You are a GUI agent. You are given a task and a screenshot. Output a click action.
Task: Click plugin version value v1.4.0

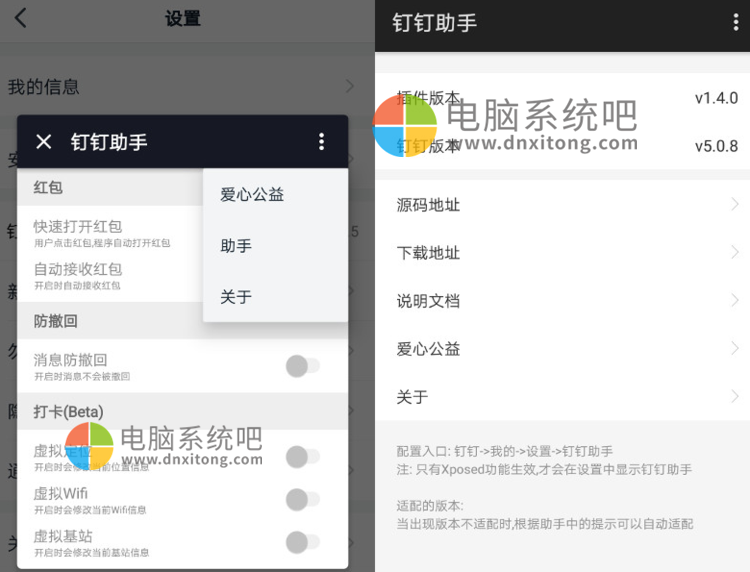coord(717,98)
